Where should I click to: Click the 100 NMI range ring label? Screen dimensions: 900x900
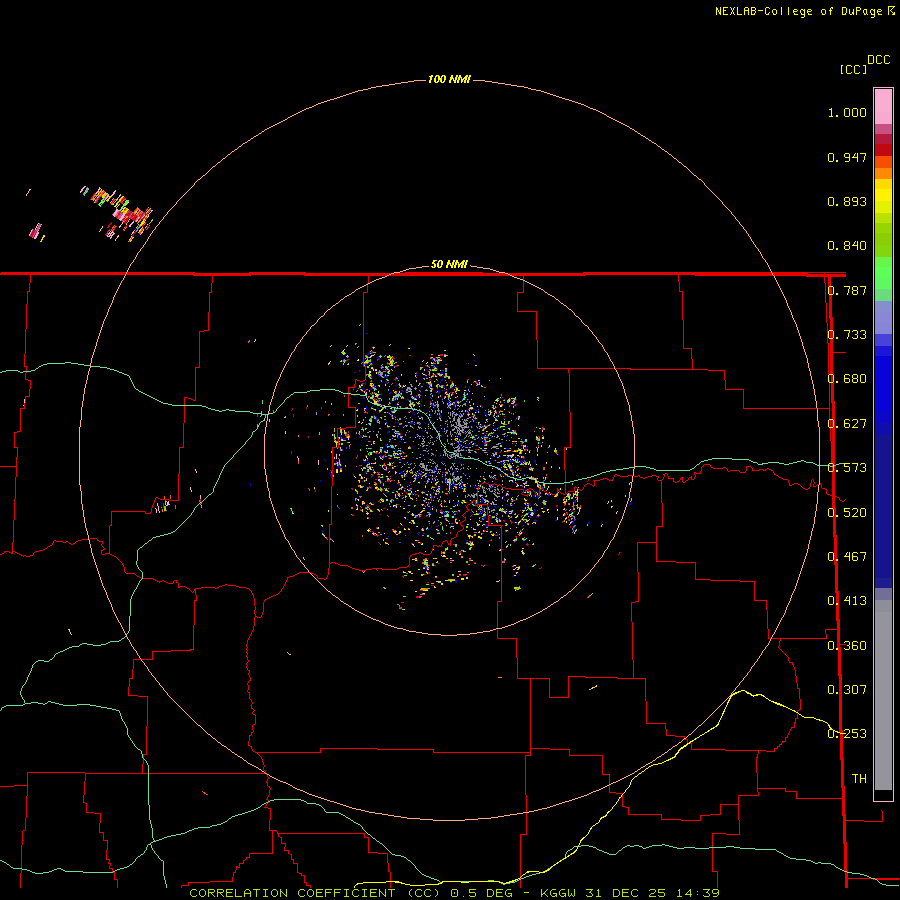coord(449,79)
